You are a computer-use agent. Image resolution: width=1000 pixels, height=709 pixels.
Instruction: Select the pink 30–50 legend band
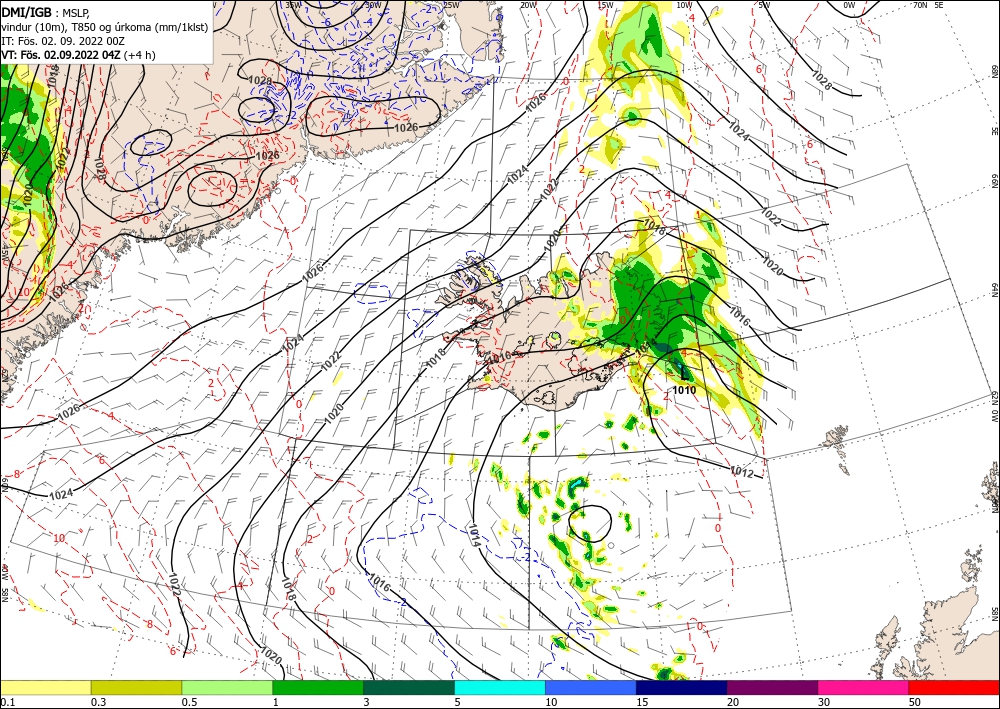click(x=864, y=687)
